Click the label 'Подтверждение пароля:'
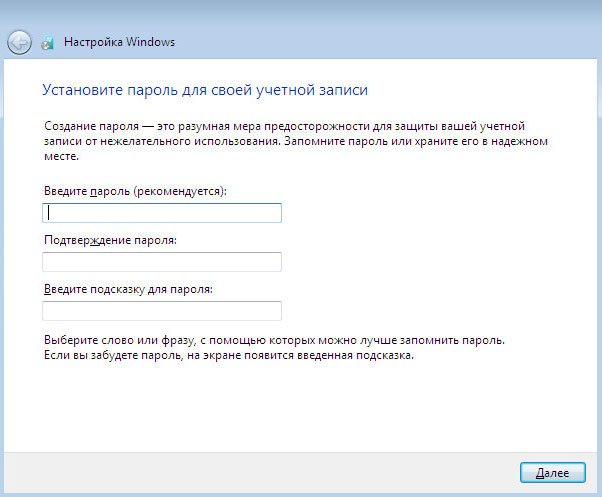602x497 pixels. tap(110, 240)
